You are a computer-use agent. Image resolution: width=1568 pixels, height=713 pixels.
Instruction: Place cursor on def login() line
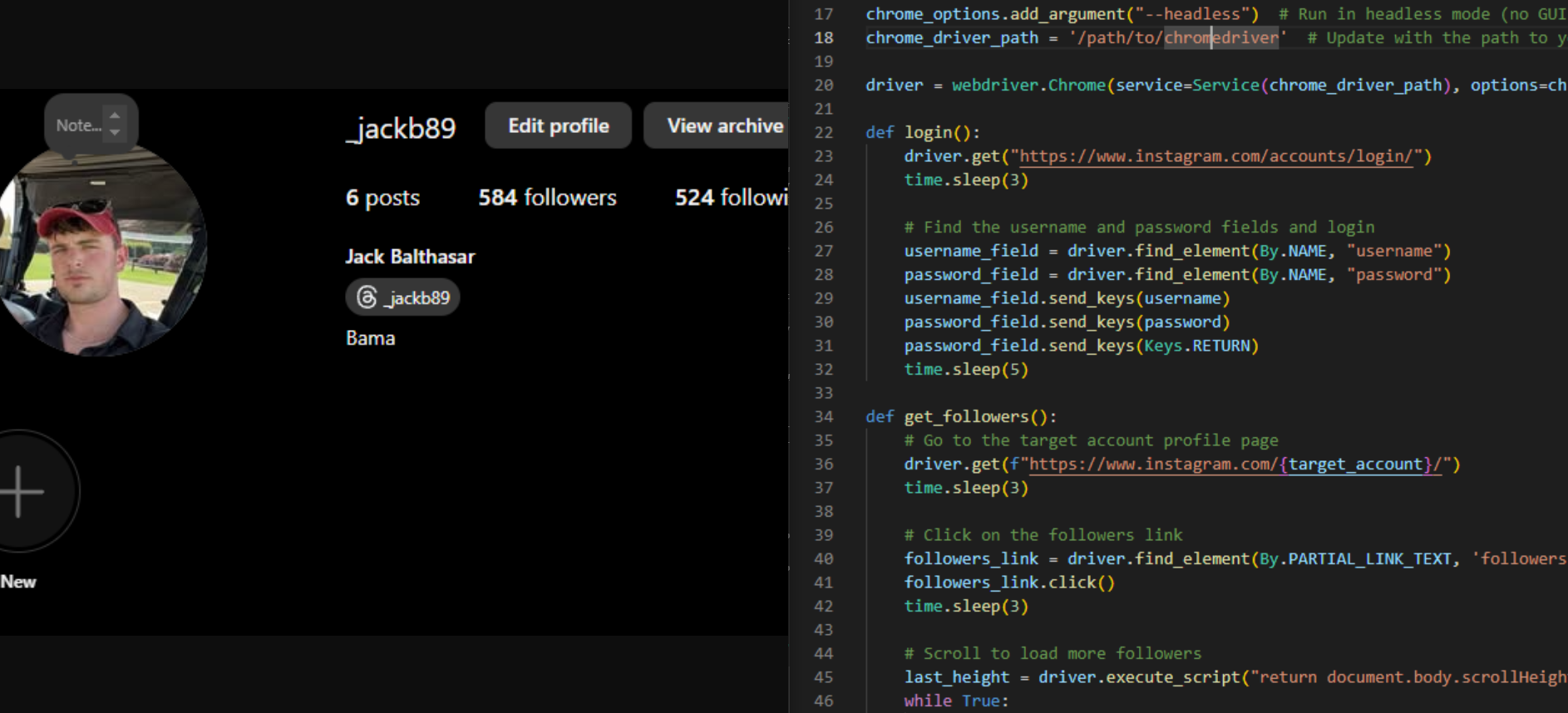pyautogui.click(x=941, y=133)
